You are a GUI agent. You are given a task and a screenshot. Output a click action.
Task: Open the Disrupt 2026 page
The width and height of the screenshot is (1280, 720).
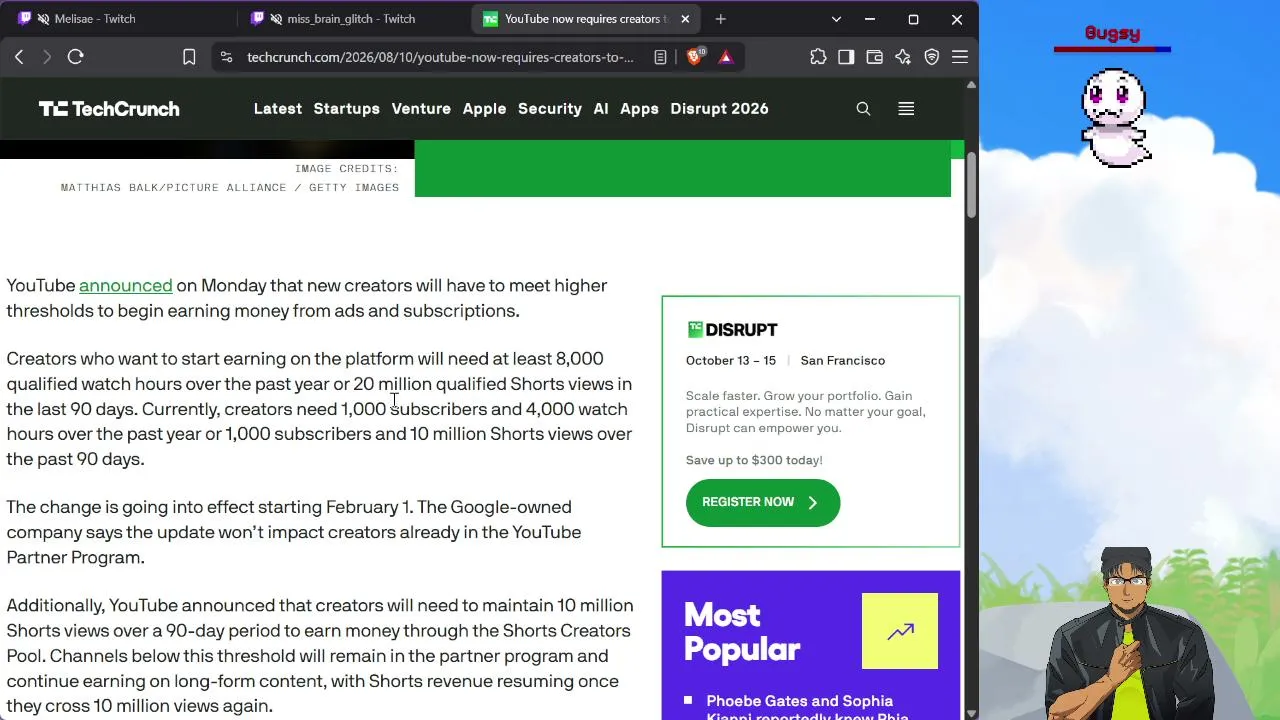click(x=719, y=109)
